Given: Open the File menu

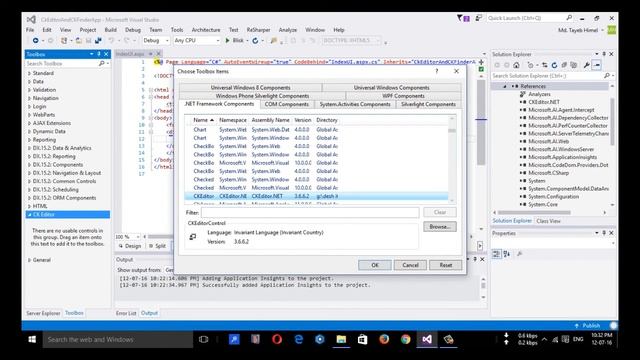Looking at the screenshot, I should (30, 30).
